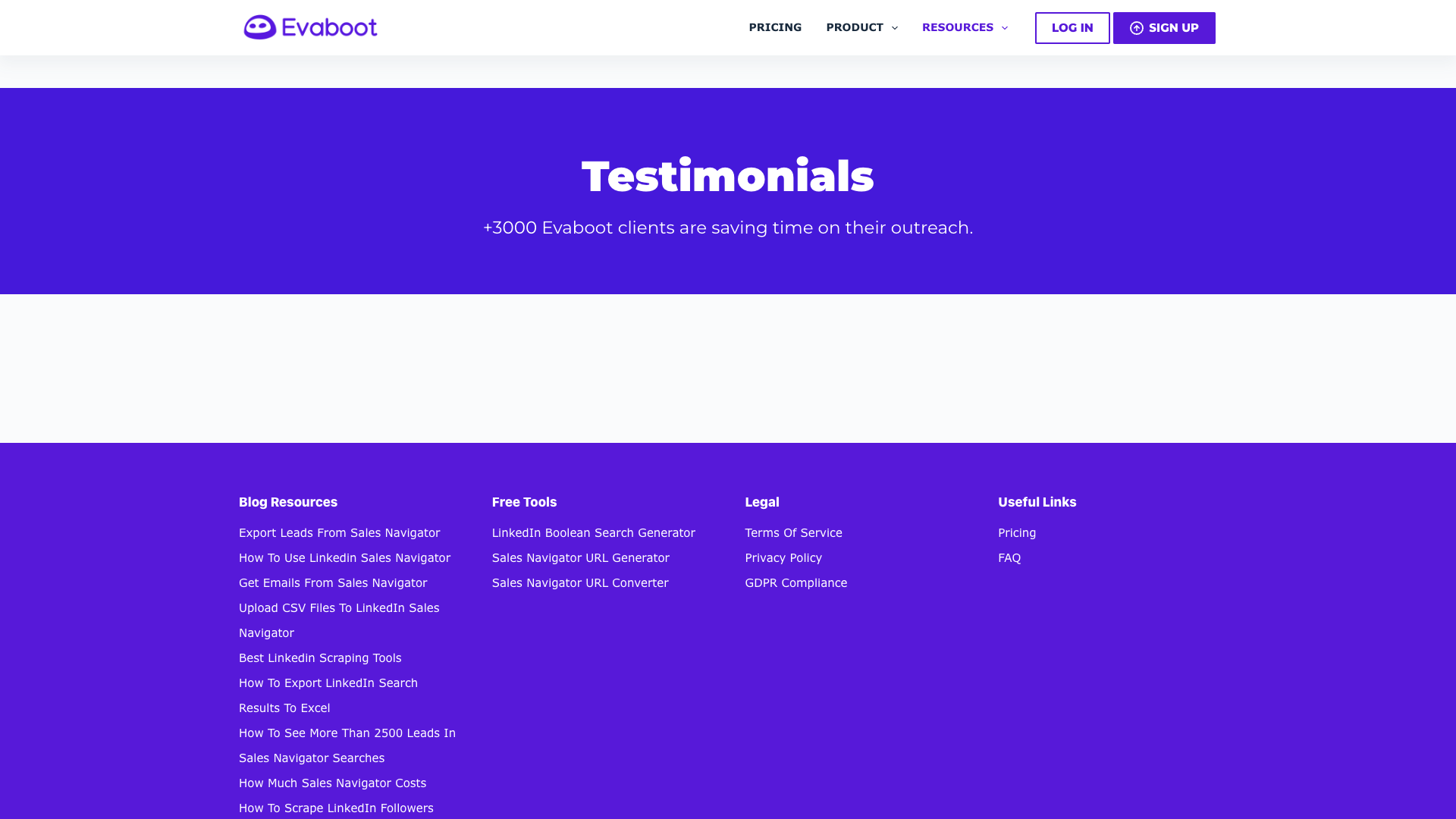View Get Emails From Sales Navigator guide
1456x819 pixels.
click(x=332, y=583)
